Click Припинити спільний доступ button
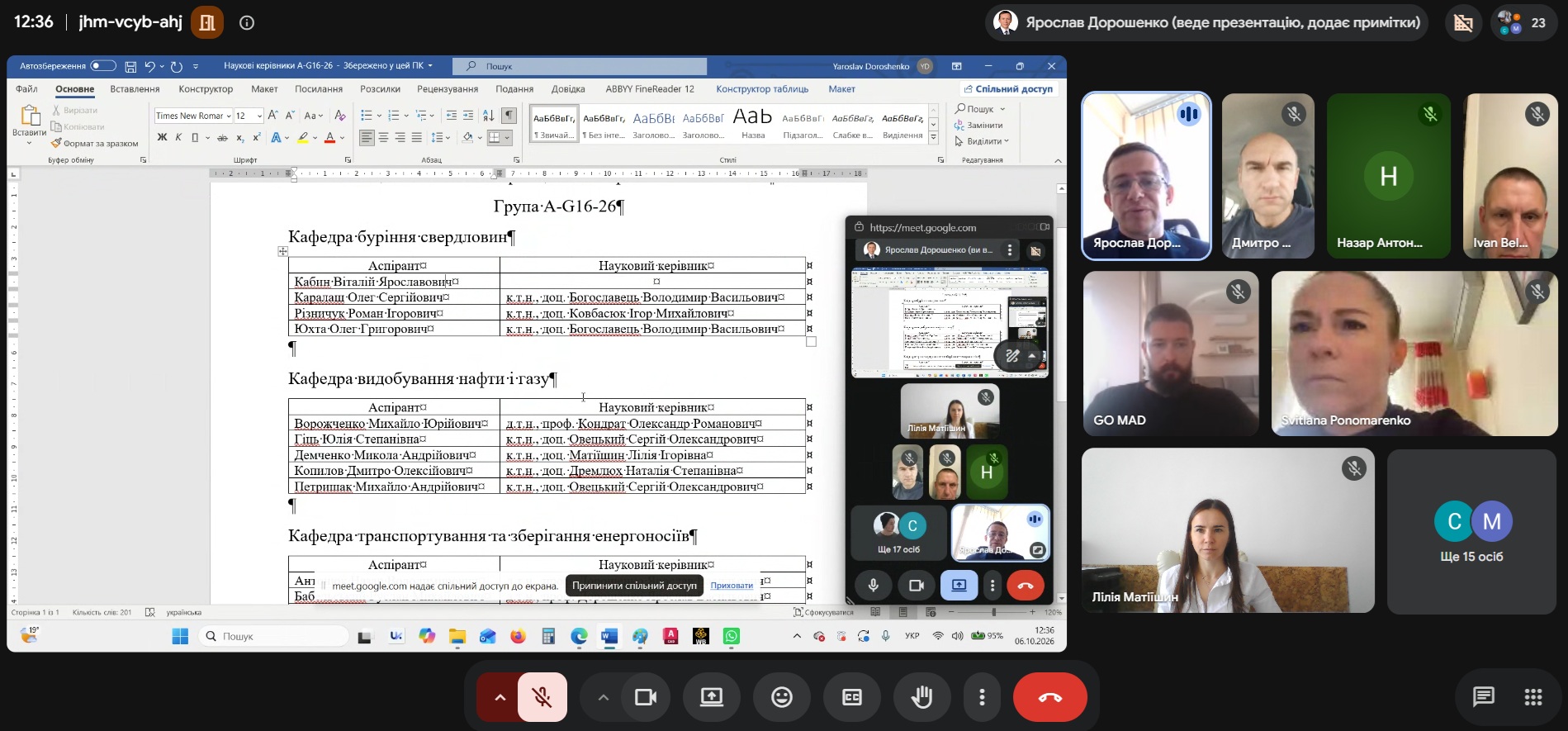The image size is (1568, 731). coord(634,586)
